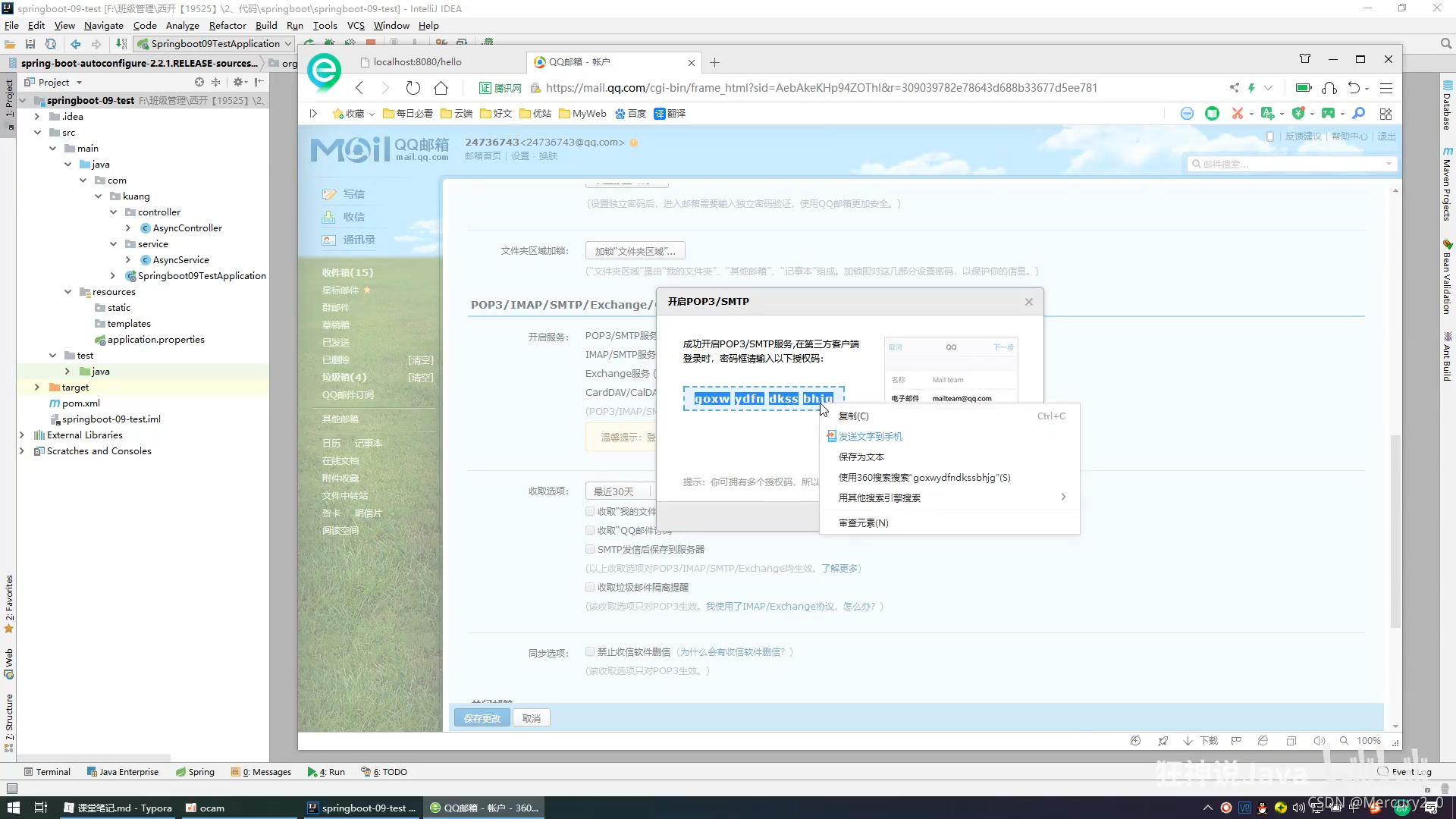The height and width of the screenshot is (819, 1456).
Task: Click the IntelliJ search everywhere magnifier
Action: coord(1445,44)
